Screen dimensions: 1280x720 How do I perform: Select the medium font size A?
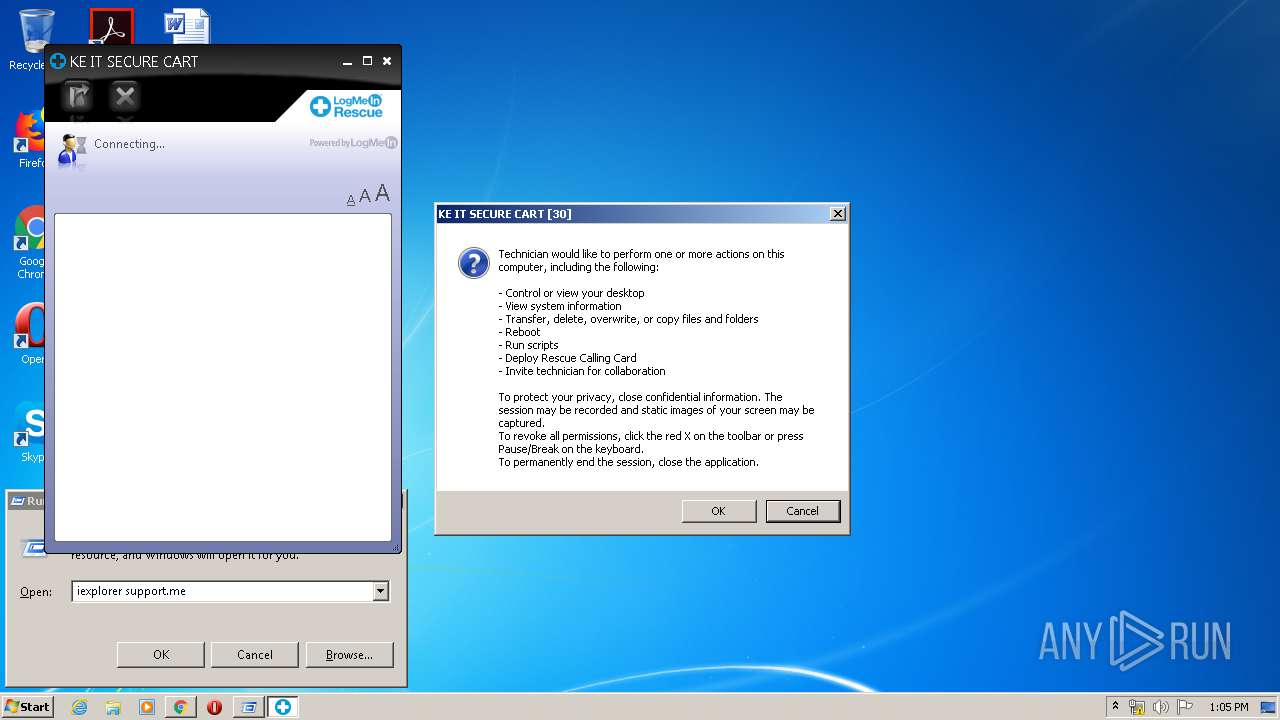(365, 197)
